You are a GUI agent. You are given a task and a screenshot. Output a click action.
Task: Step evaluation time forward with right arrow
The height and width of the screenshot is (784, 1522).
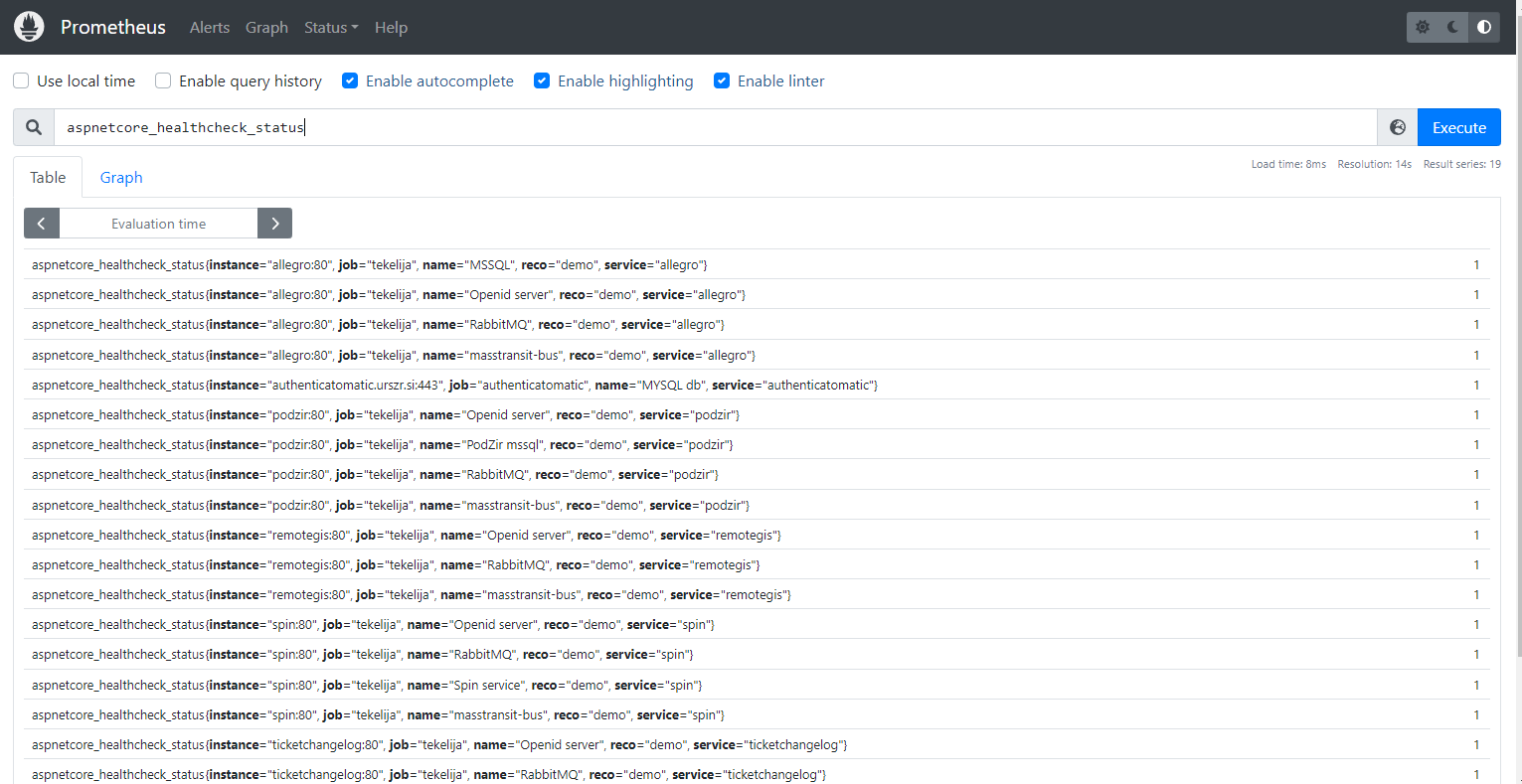pos(274,224)
